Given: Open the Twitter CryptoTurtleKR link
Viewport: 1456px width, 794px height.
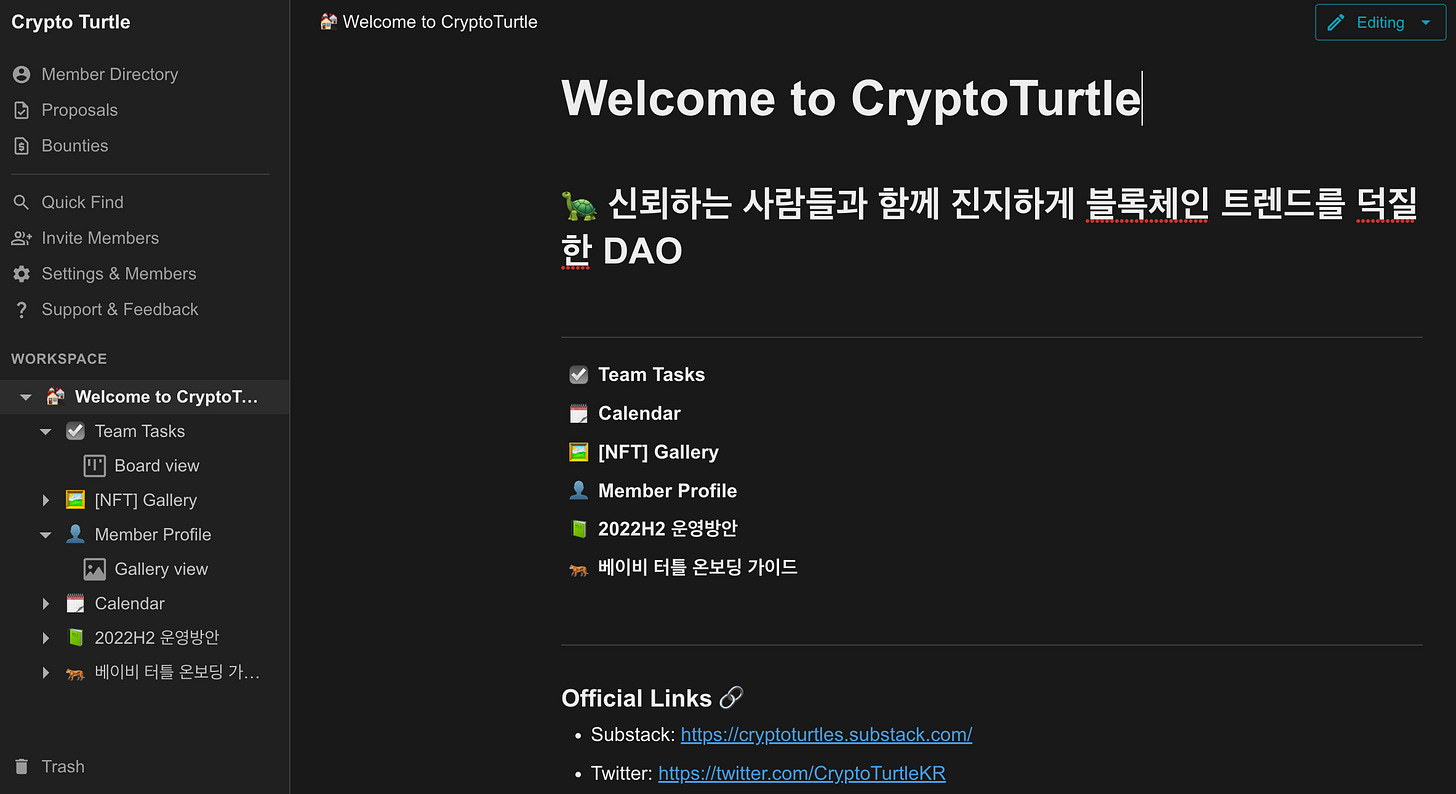Looking at the screenshot, I should pyautogui.click(x=801, y=774).
